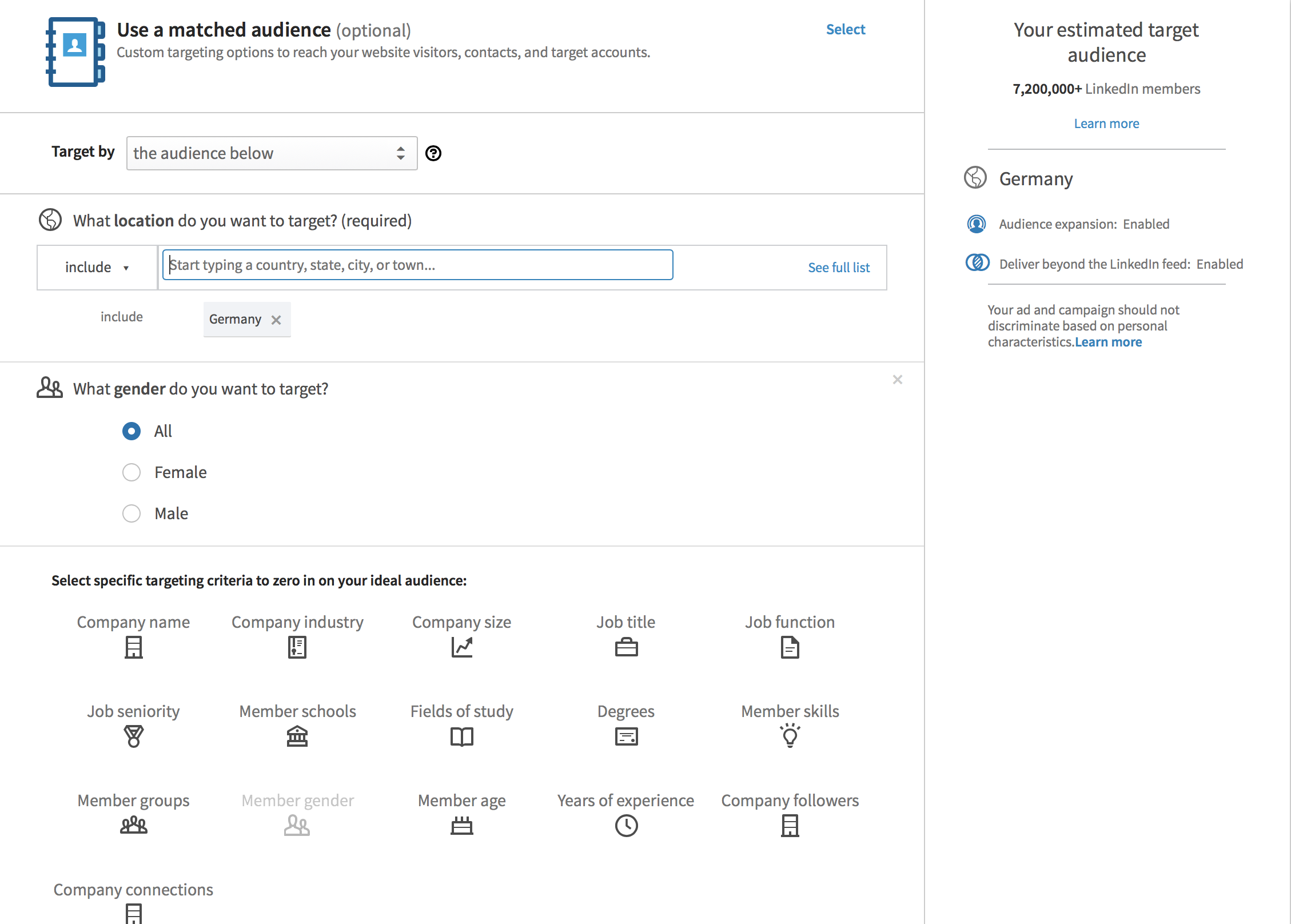Pick the Male radio button
This screenshot has height=924, width=1291.
pos(132,513)
